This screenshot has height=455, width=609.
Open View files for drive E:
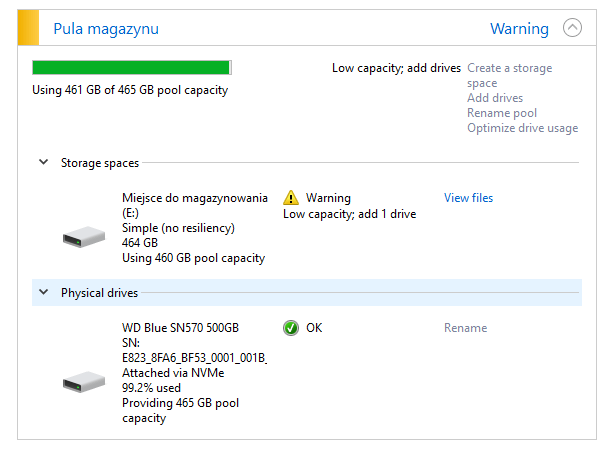[x=468, y=198]
